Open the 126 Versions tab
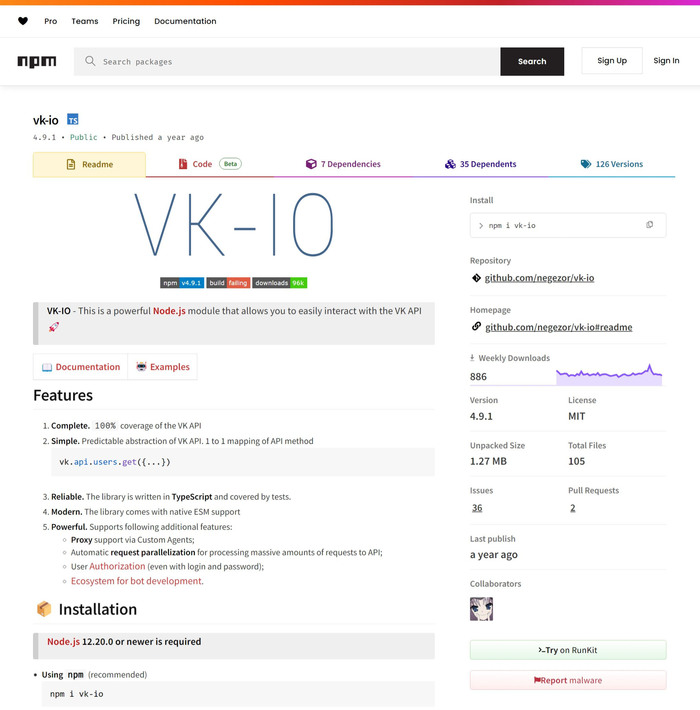The image size is (700, 710). pyautogui.click(x=611, y=164)
